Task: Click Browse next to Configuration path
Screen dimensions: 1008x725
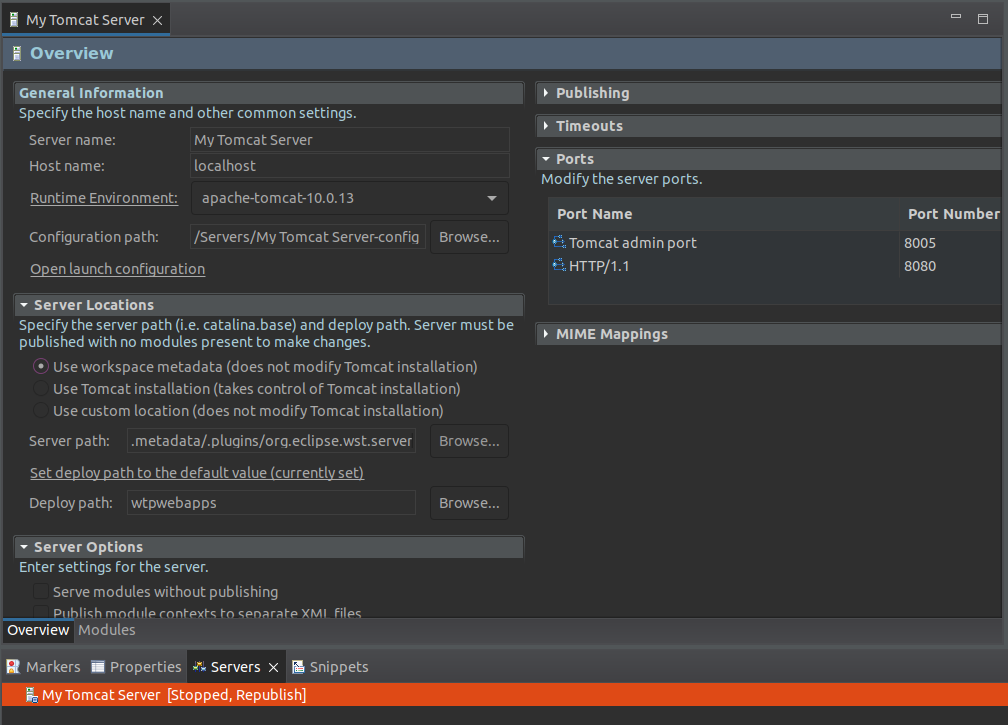Action: 469,237
